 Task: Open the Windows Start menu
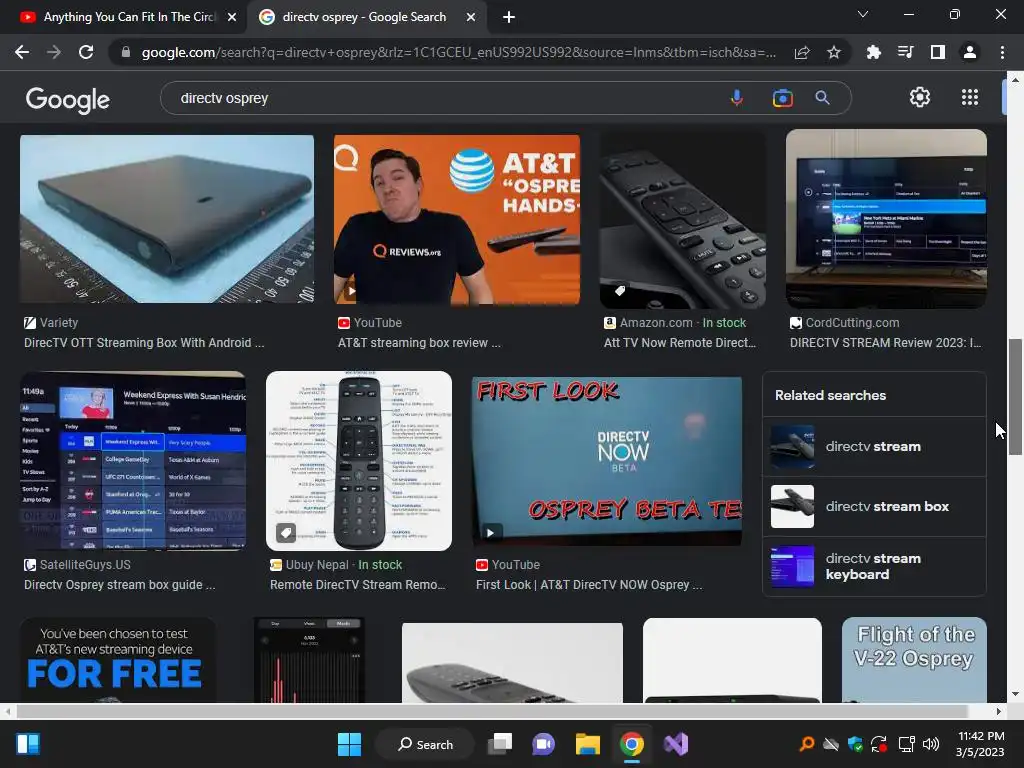349,744
